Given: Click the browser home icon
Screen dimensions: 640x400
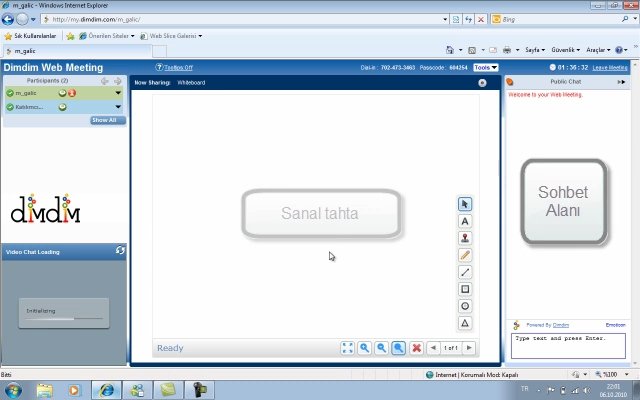Looking at the screenshot, I should (x=450, y=50).
